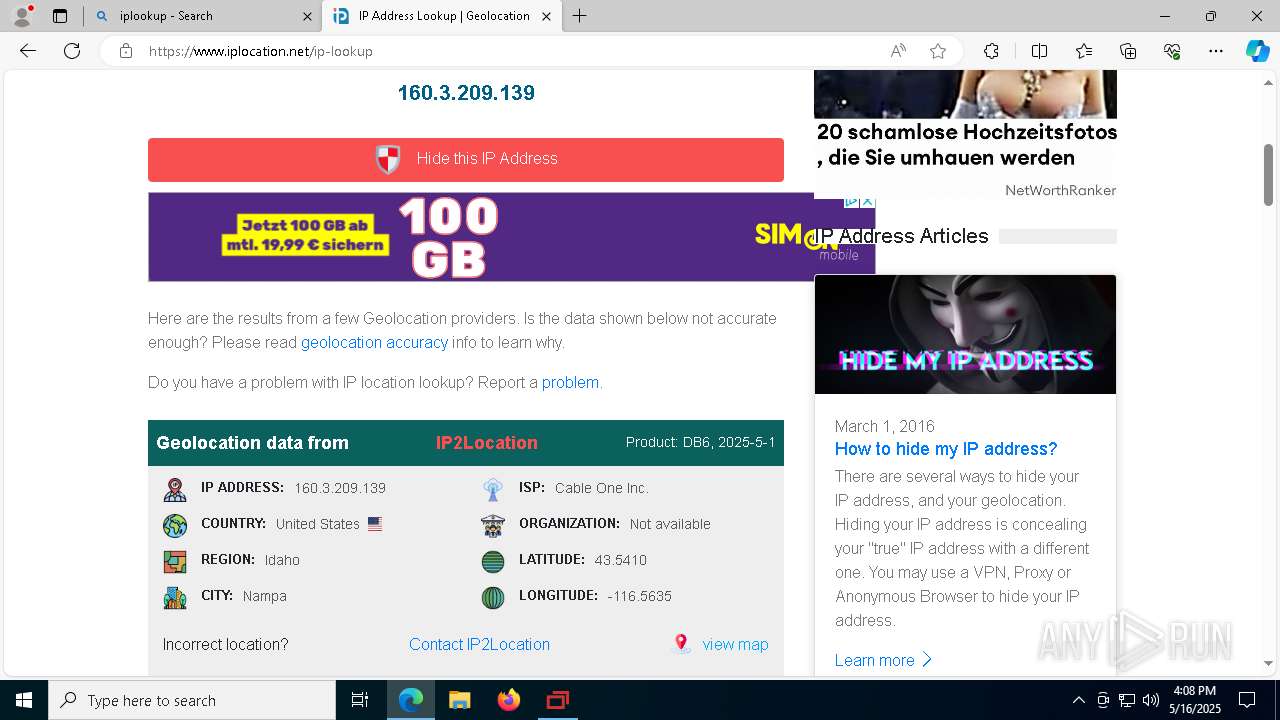1280x720 pixels.
Task: Close the iplookup - Search tab
Action: click(x=307, y=16)
